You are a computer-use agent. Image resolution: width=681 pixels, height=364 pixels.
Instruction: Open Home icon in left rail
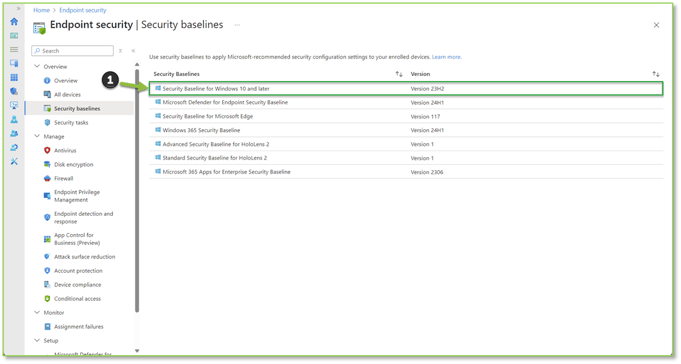tap(14, 22)
